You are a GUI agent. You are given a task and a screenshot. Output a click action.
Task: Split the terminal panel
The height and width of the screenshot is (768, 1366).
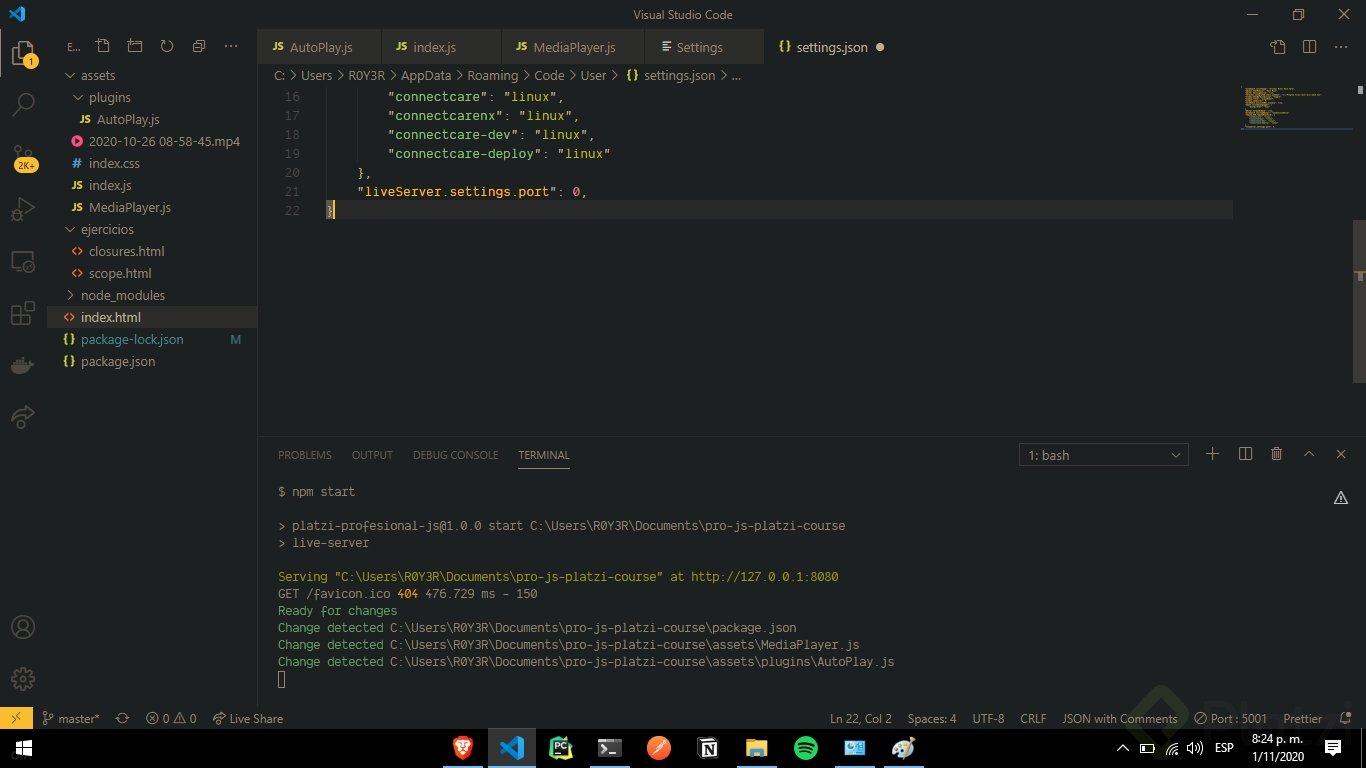tap(1245, 454)
